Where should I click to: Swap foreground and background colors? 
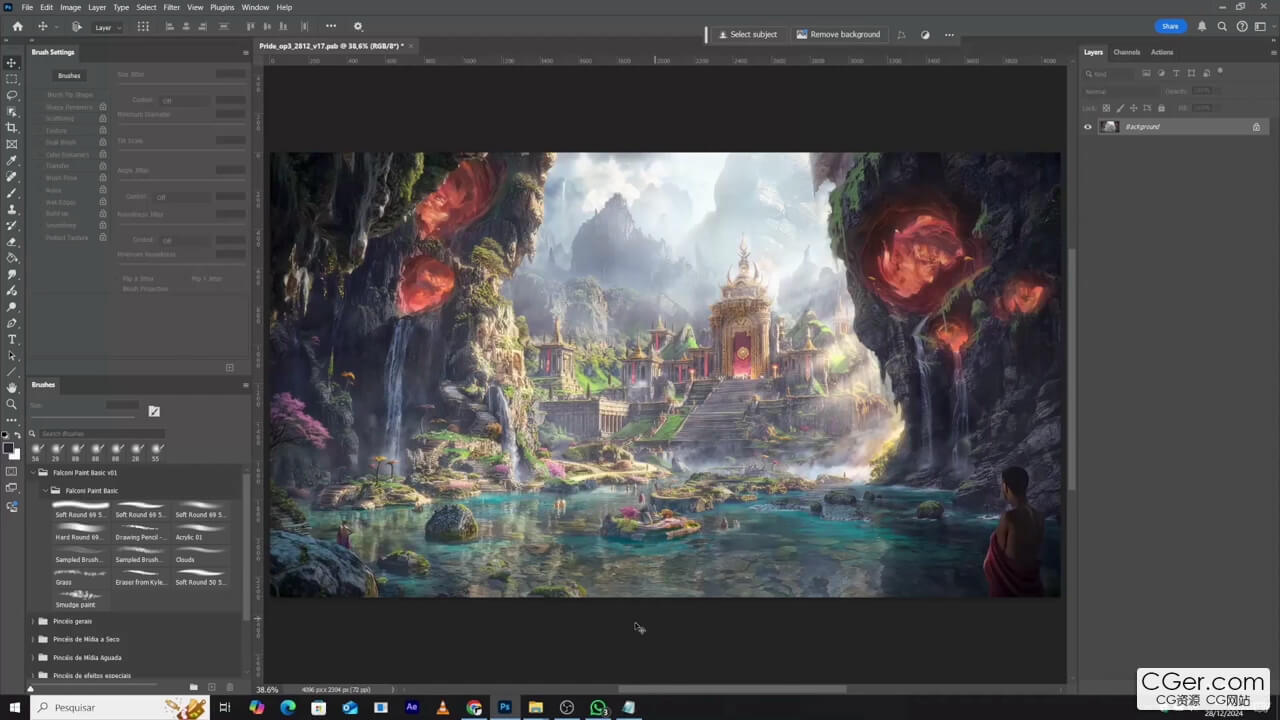point(17,435)
